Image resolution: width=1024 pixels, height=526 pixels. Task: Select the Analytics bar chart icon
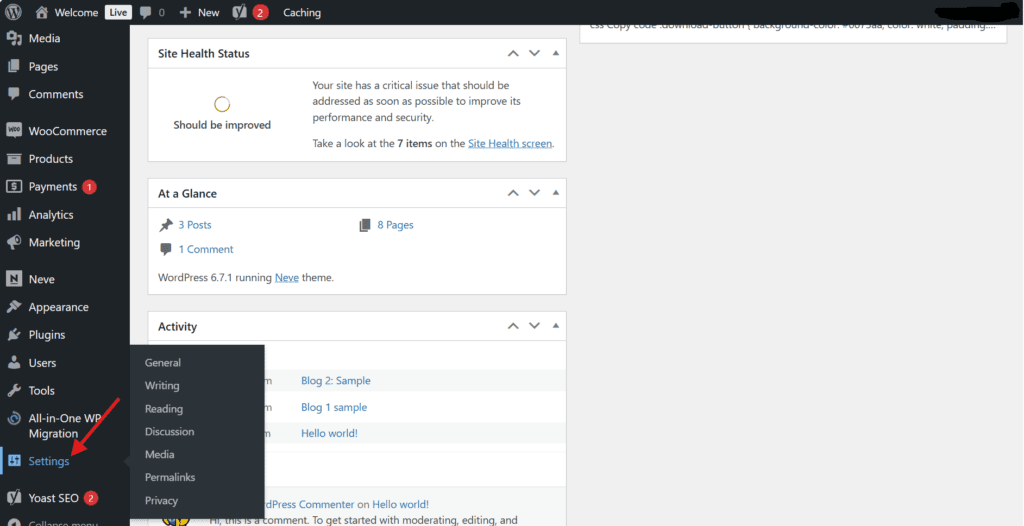point(14,214)
